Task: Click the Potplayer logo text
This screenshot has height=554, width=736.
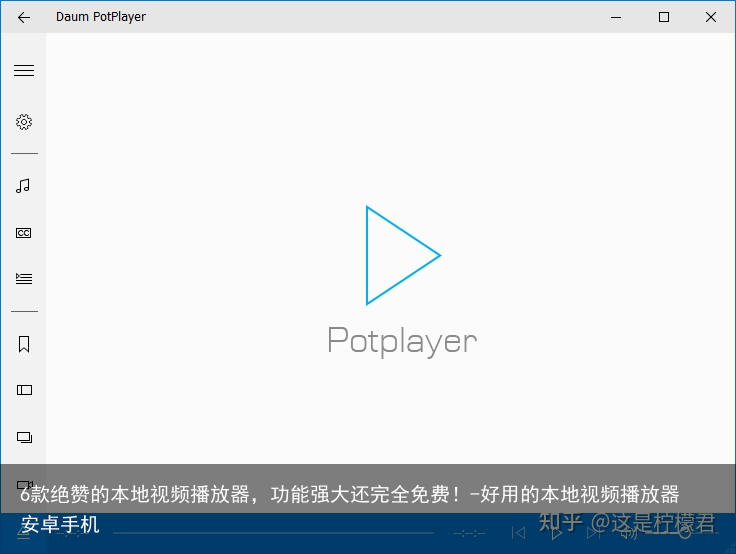Action: point(402,341)
